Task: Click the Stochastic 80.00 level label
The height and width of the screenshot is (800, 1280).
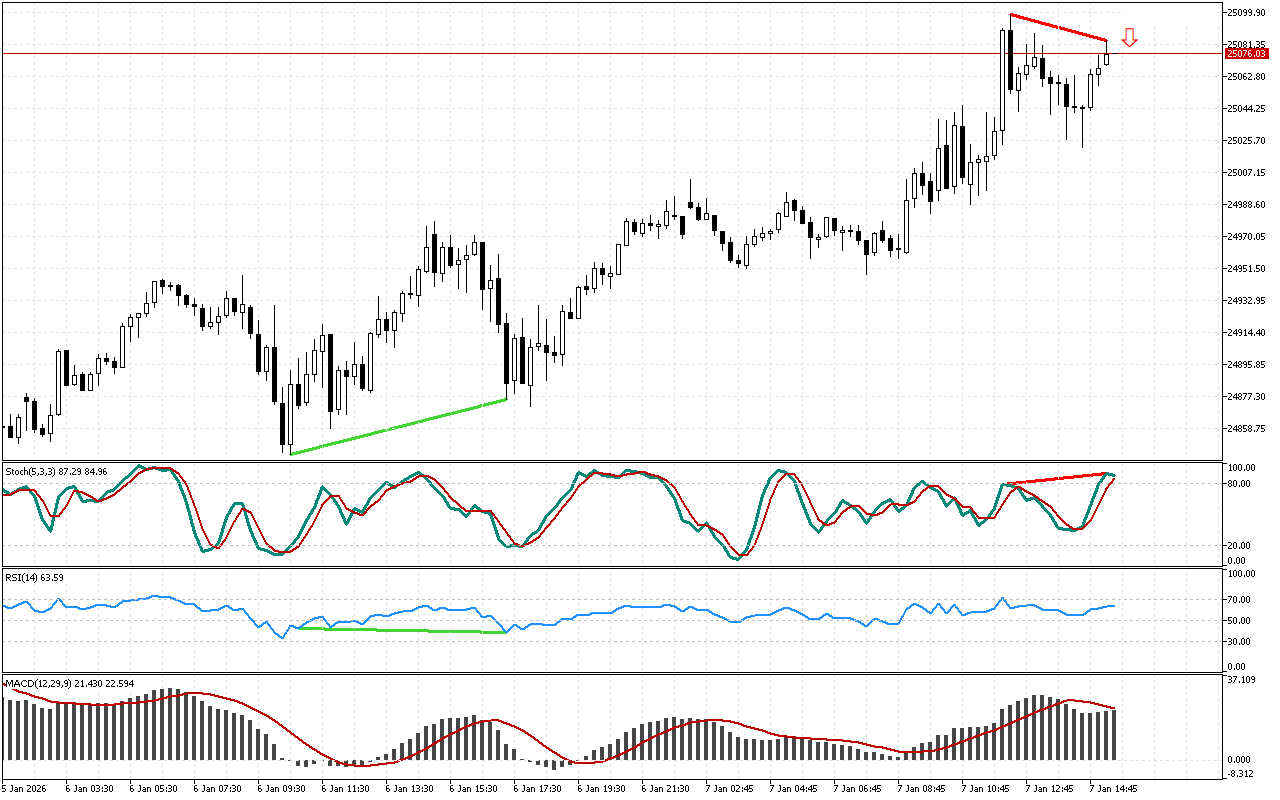Action: click(x=1240, y=484)
